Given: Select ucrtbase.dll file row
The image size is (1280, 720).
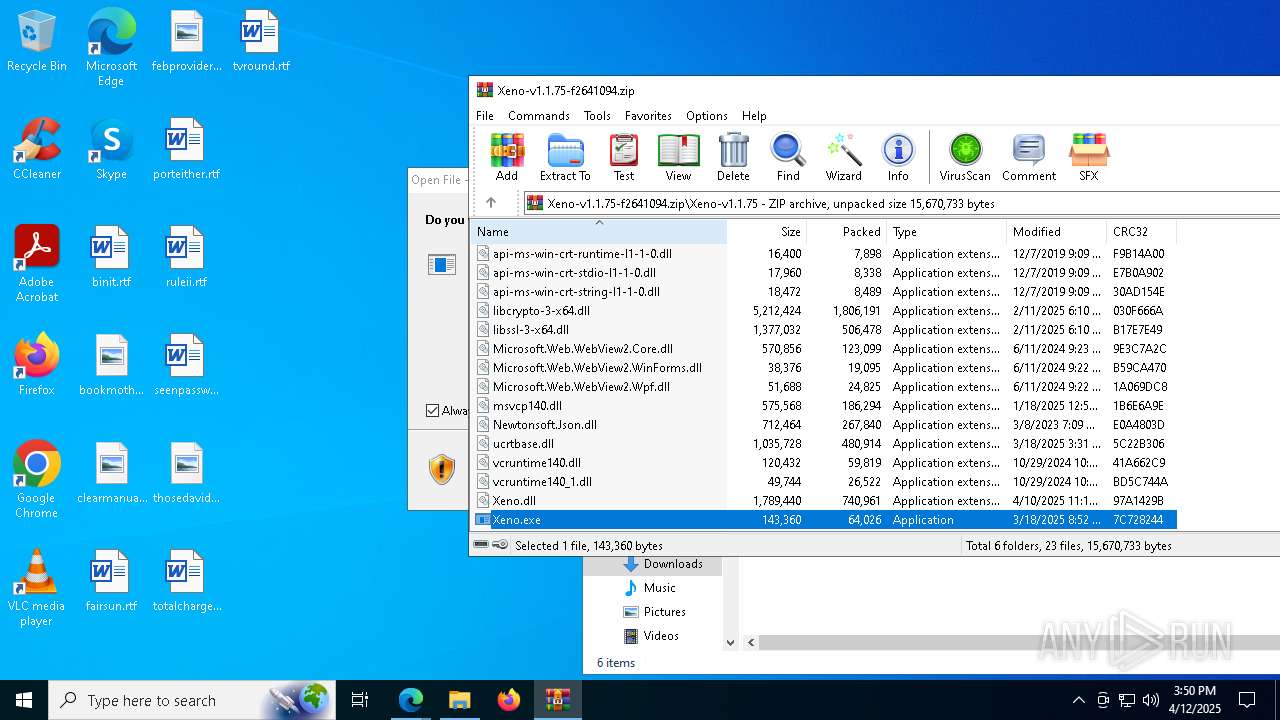Looking at the screenshot, I should pyautogui.click(x=824, y=444).
